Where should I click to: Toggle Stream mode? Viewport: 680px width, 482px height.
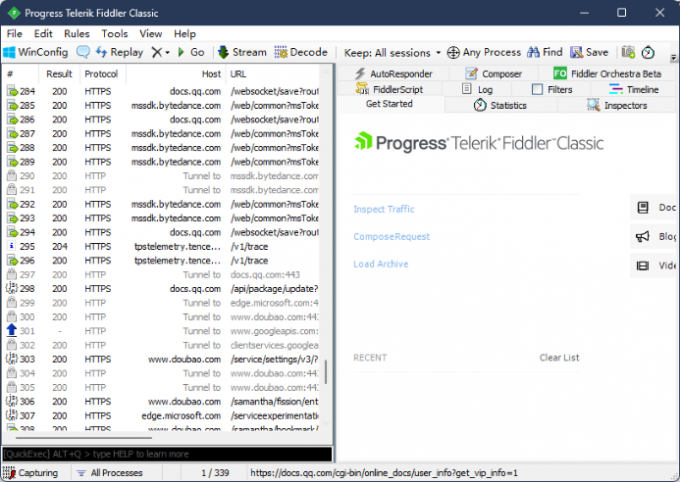click(x=242, y=52)
